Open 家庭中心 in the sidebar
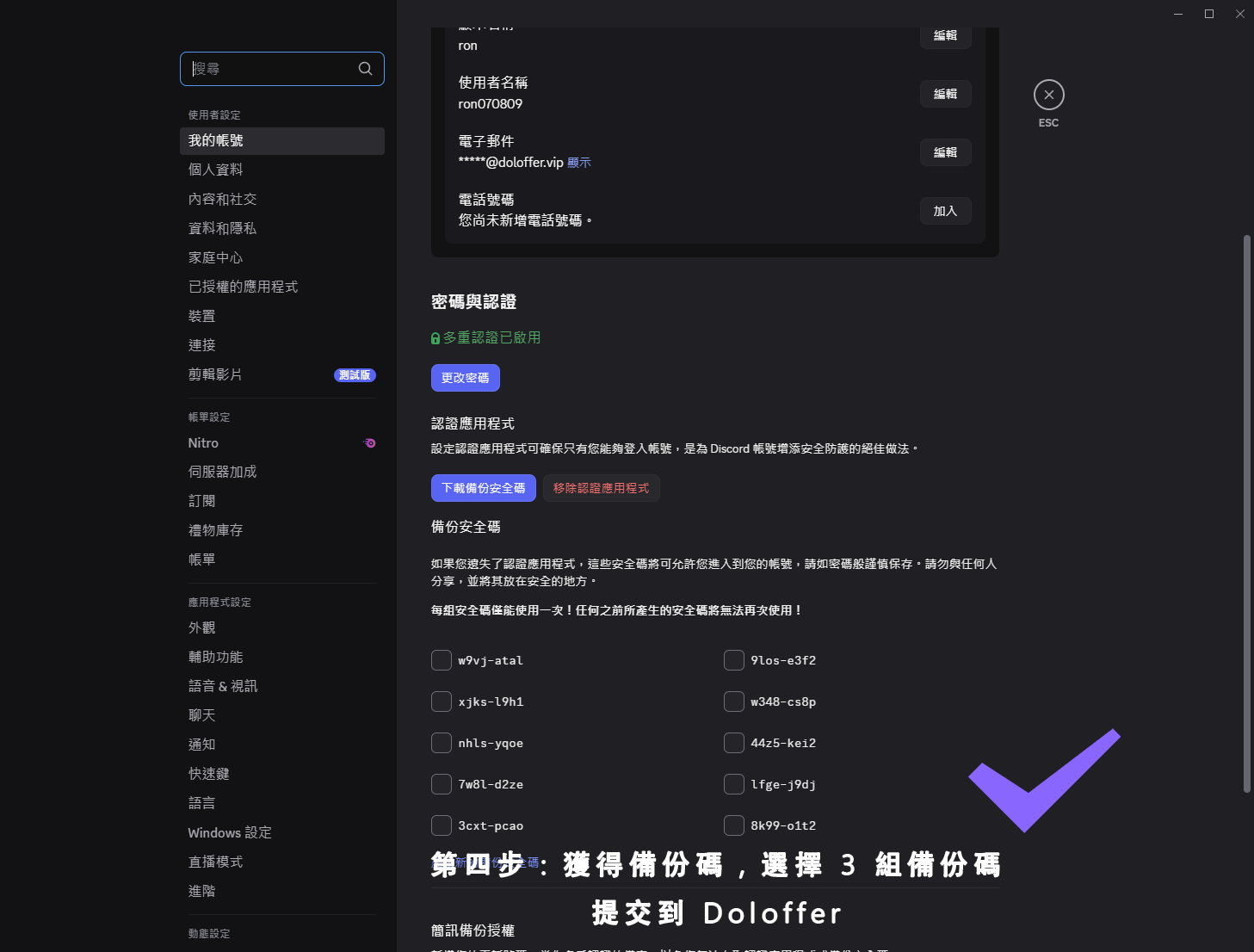 click(282, 258)
